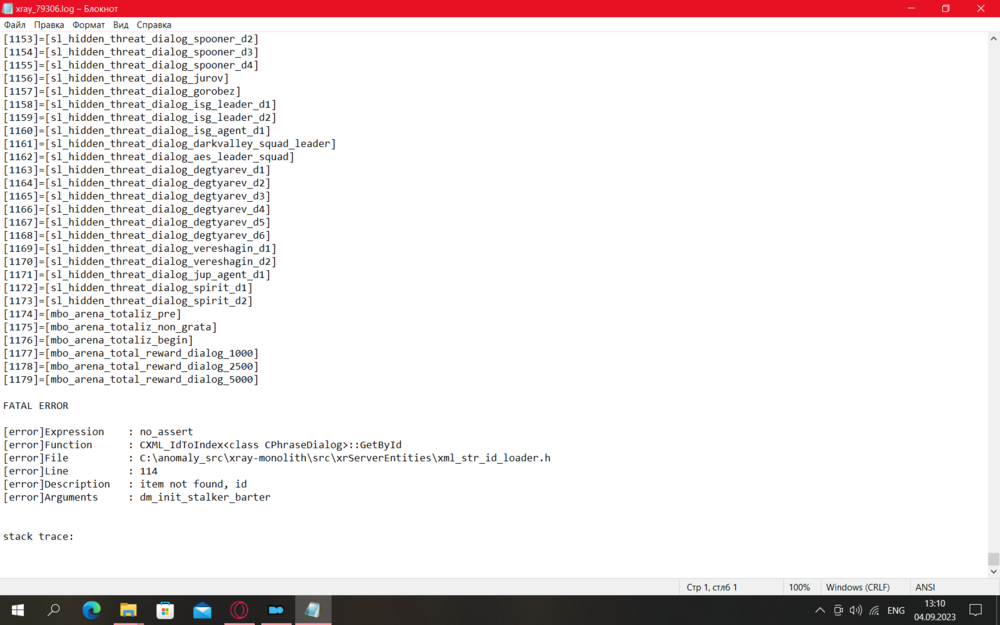1000x625 pixels.
Task: Click status bar 'Стр 1, стлб 1'
Action: tap(712, 587)
